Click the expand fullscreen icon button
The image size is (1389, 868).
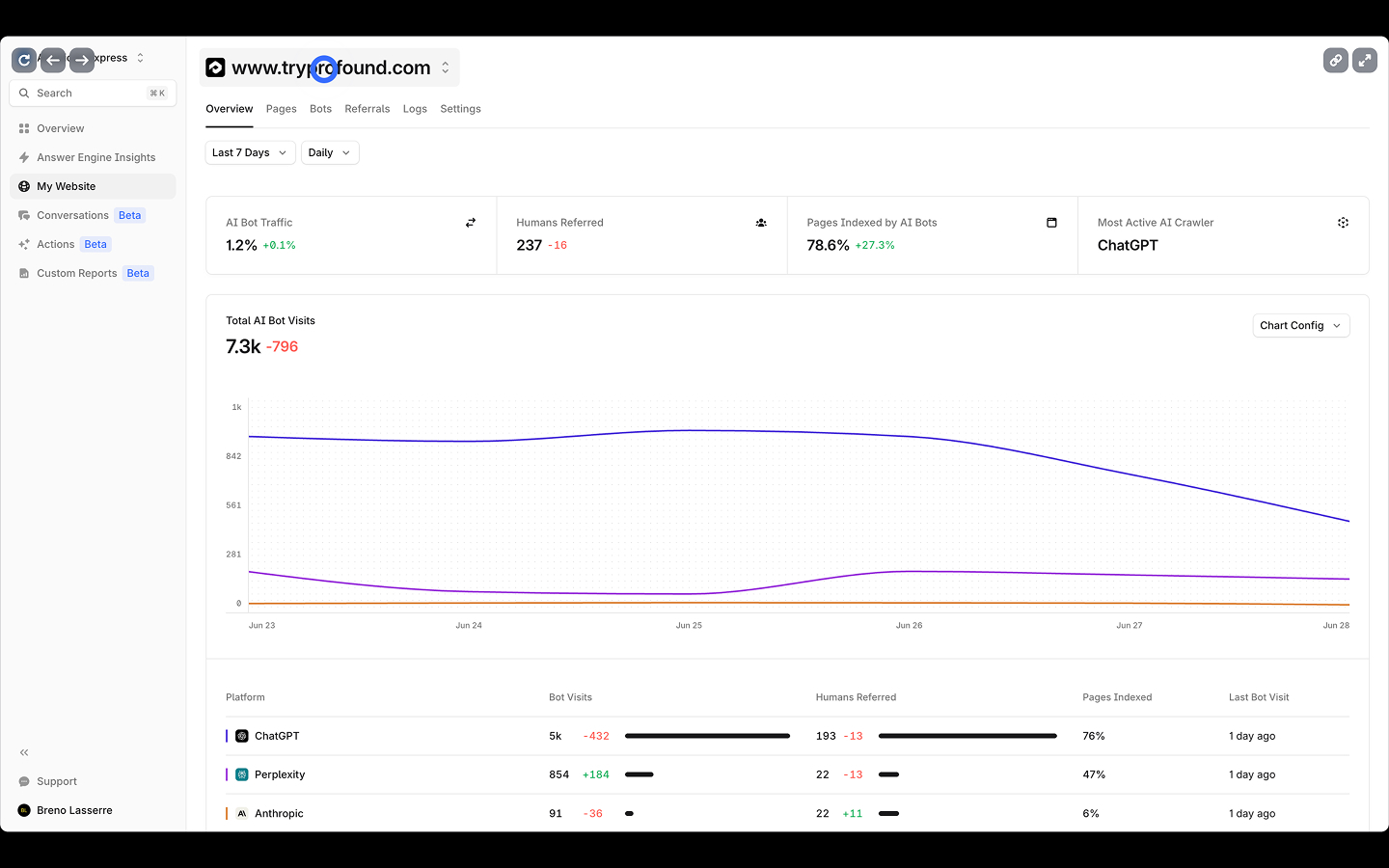(x=1365, y=60)
